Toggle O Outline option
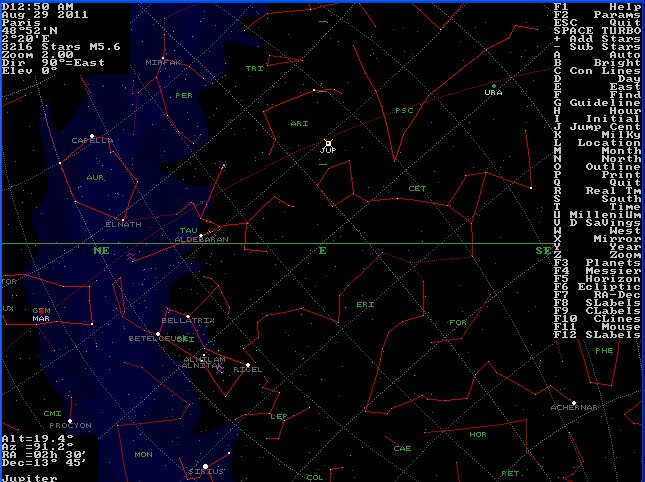Image resolution: width=645 pixels, height=482 pixels. (597, 167)
